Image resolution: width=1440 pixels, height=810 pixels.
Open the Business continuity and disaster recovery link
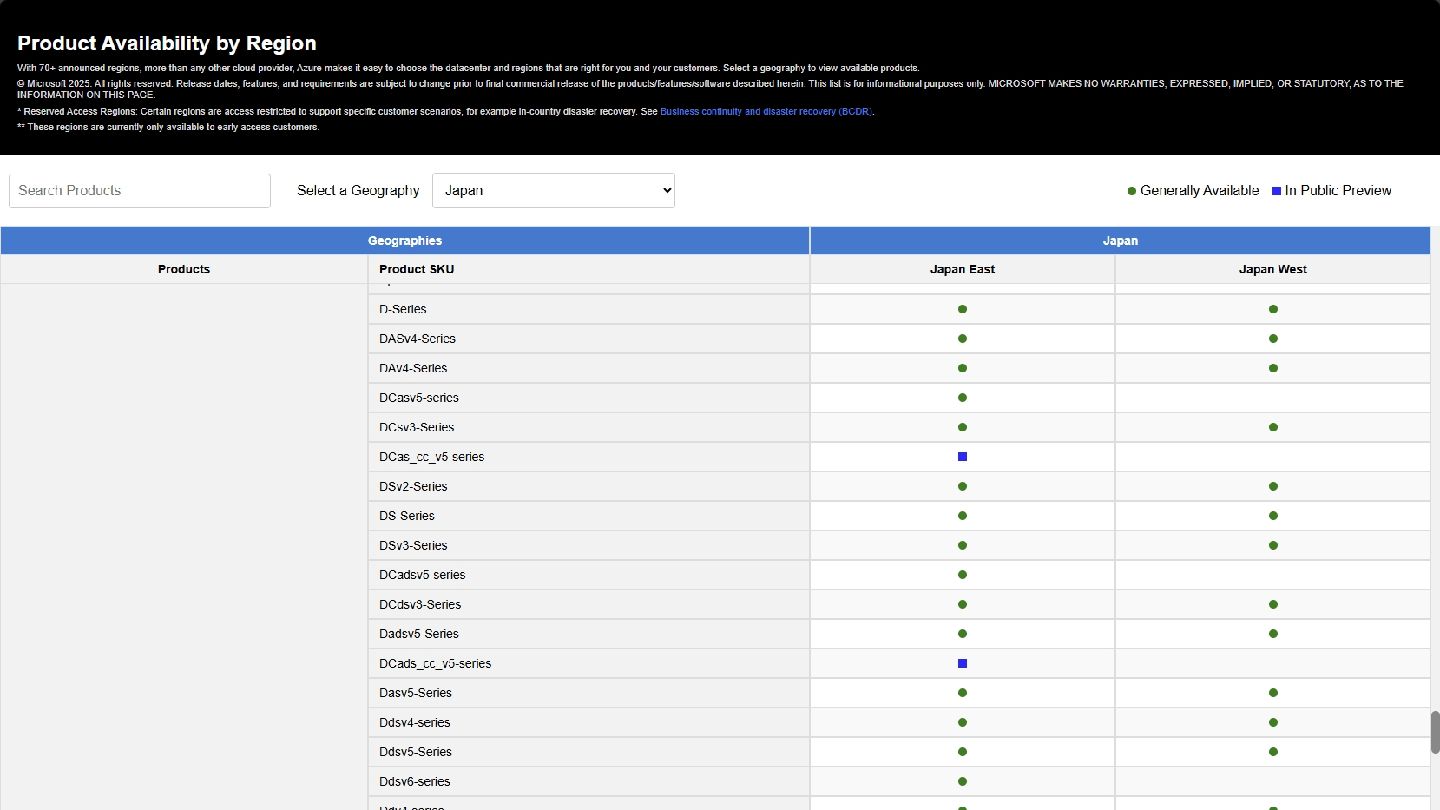(x=766, y=112)
